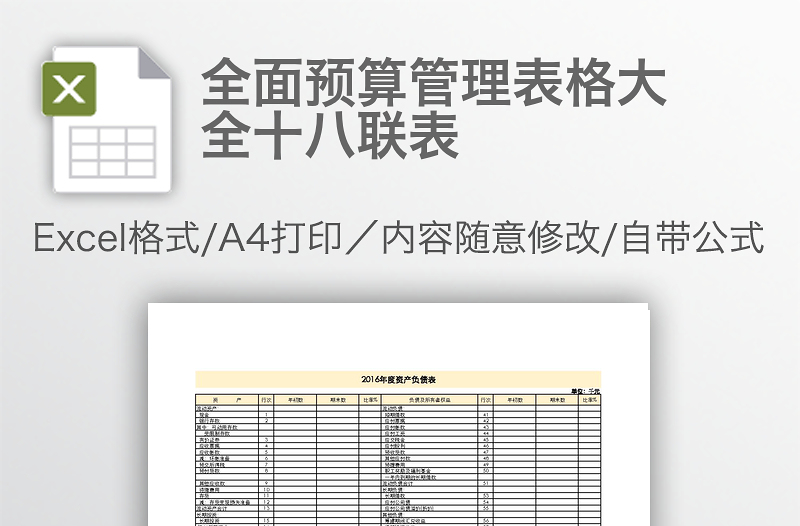Select the title 全面预算管理表格大全十八联表
This screenshot has height=526, width=800.
click(433, 108)
